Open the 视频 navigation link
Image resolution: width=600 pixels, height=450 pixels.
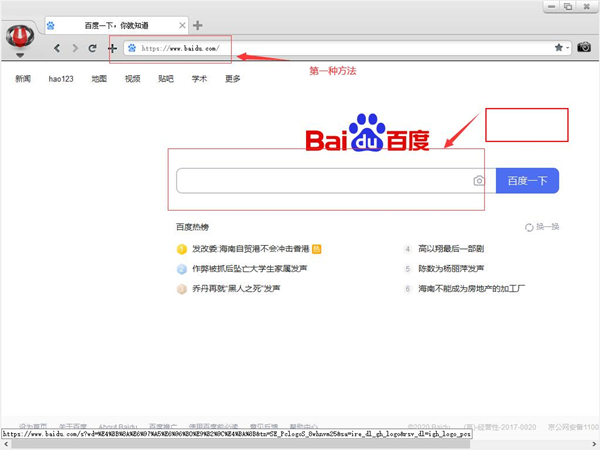click(132, 79)
